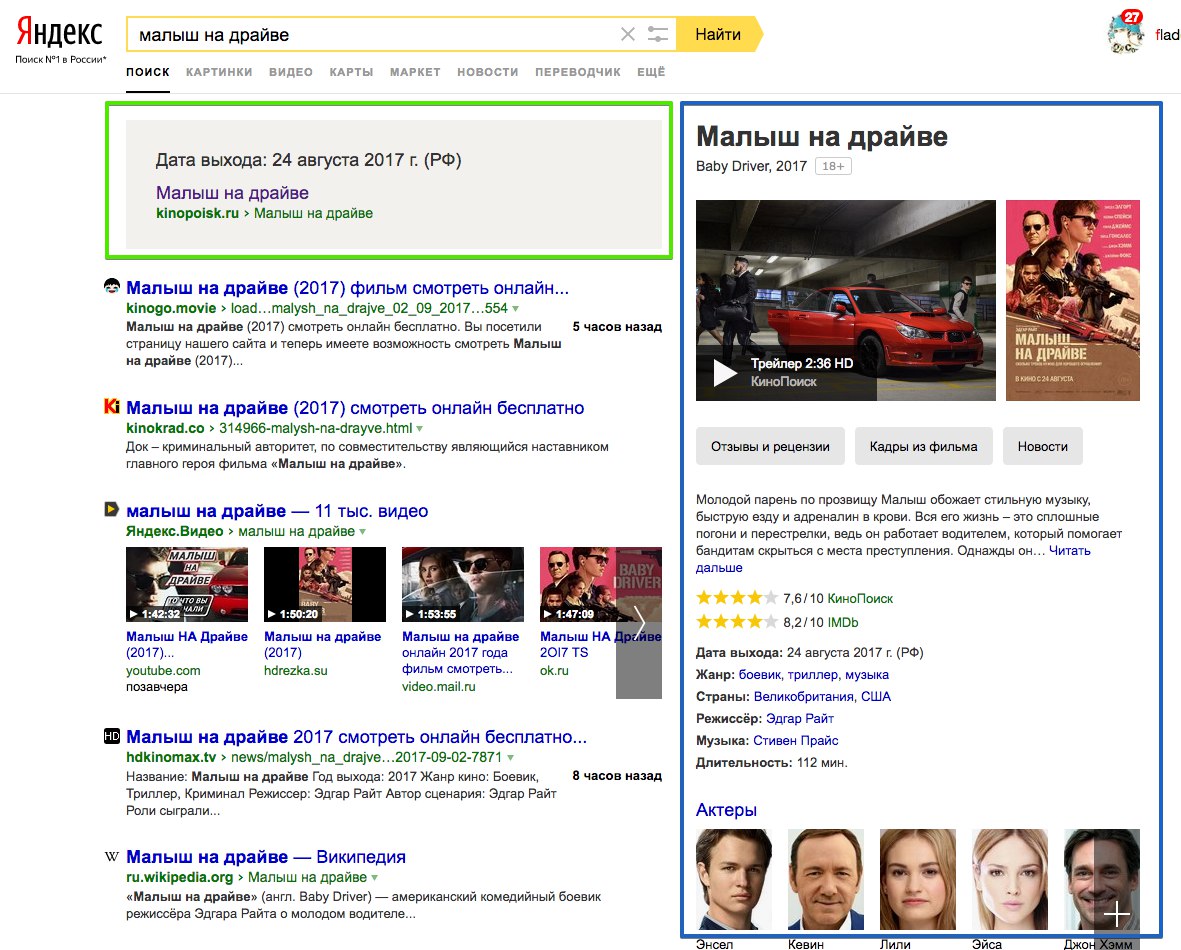Screen dimensions: 1181x950
Task: Open Малыш на драйве — Википедия result
Action: 266,857
